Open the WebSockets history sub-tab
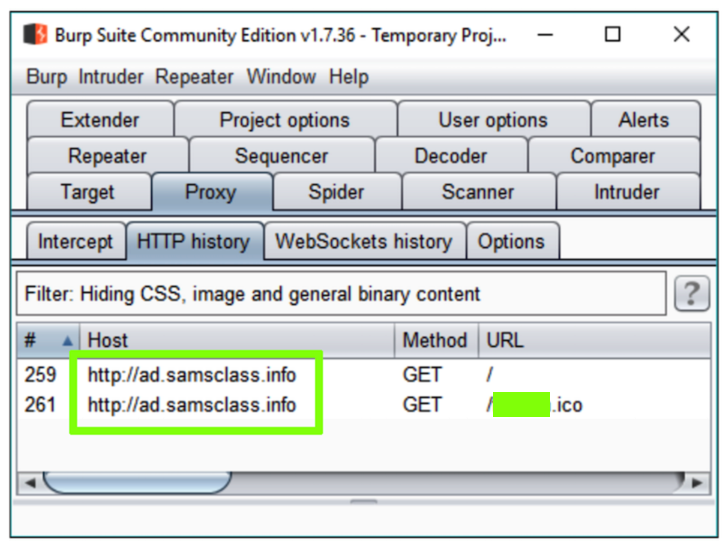 click(x=364, y=242)
